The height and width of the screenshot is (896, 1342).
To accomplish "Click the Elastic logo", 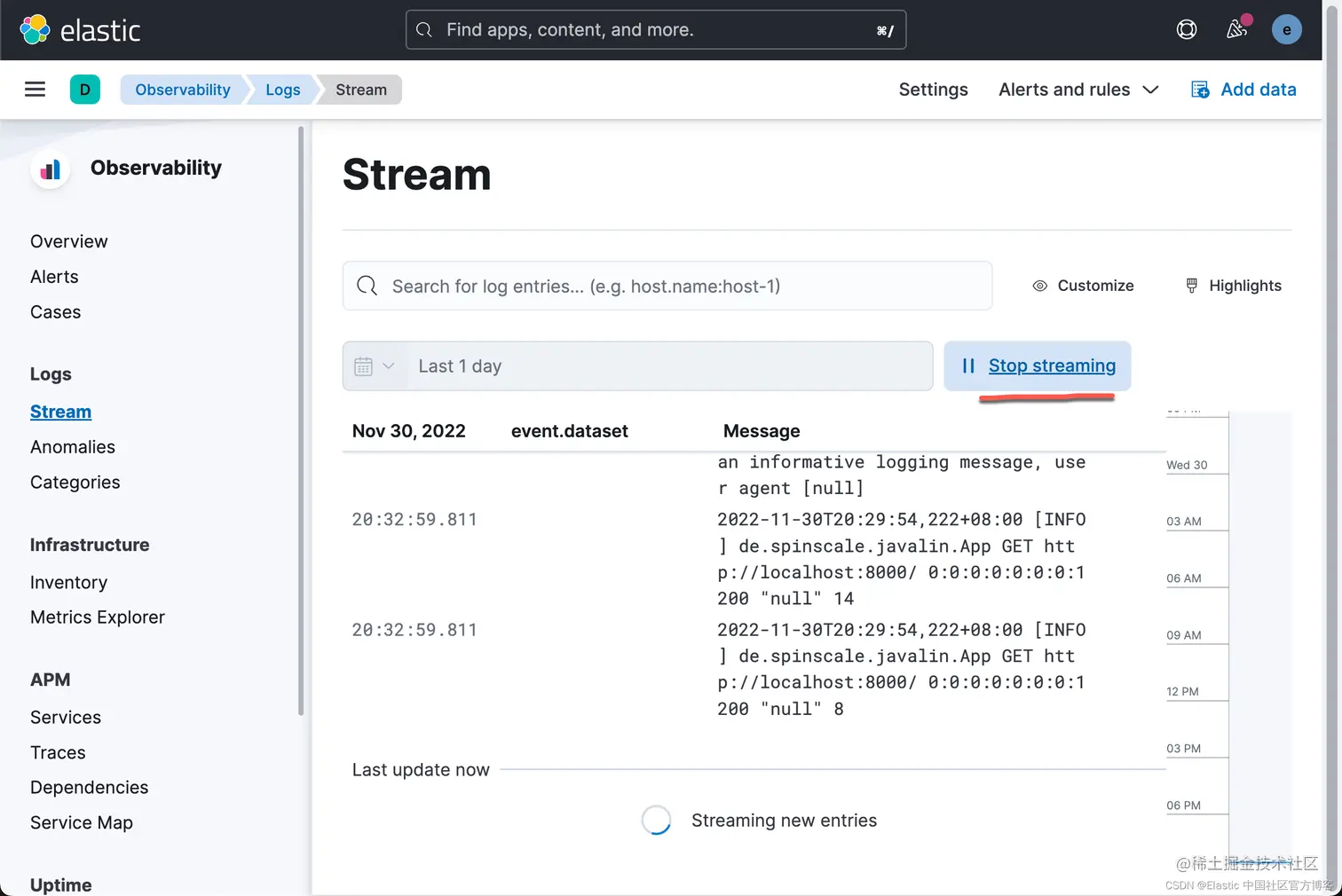I will [x=80, y=30].
